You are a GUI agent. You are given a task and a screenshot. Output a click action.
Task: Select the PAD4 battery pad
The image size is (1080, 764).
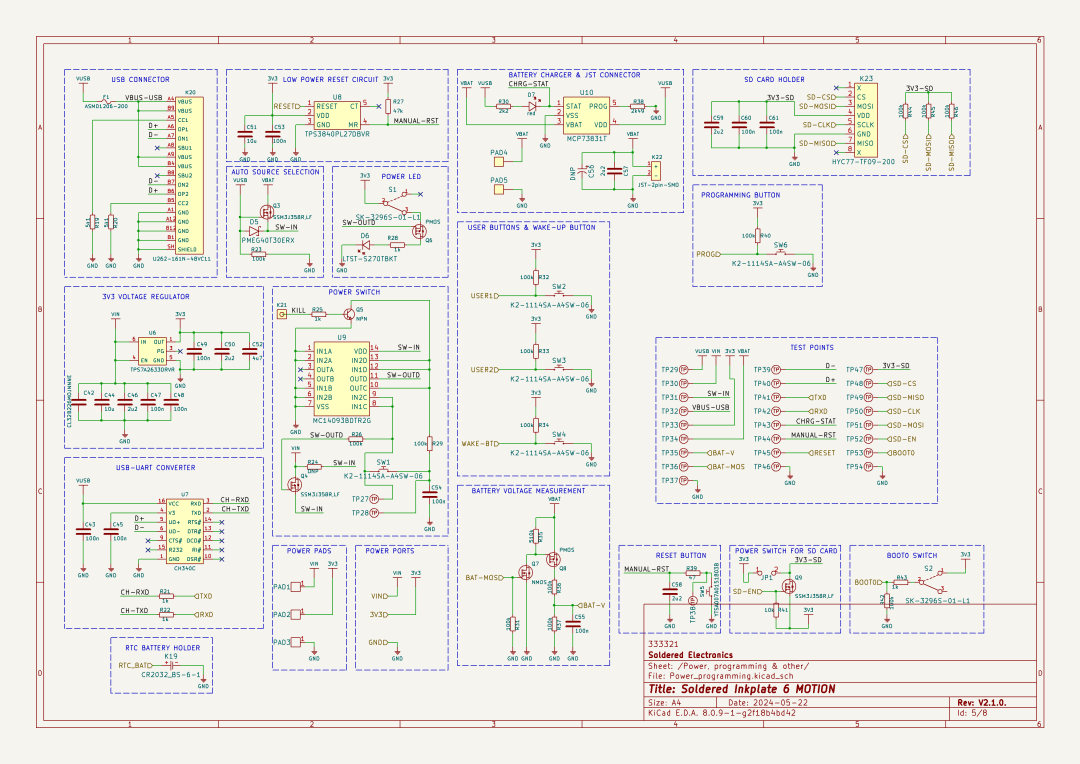499,162
